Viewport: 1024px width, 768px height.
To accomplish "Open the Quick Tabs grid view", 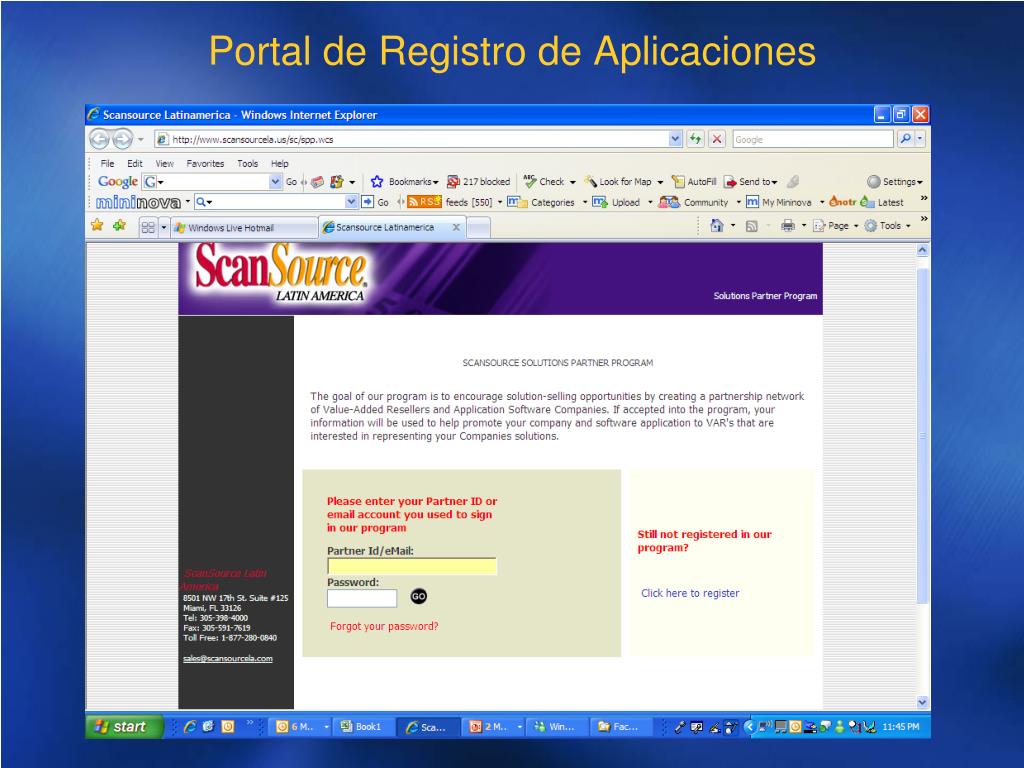I will pos(148,227).
